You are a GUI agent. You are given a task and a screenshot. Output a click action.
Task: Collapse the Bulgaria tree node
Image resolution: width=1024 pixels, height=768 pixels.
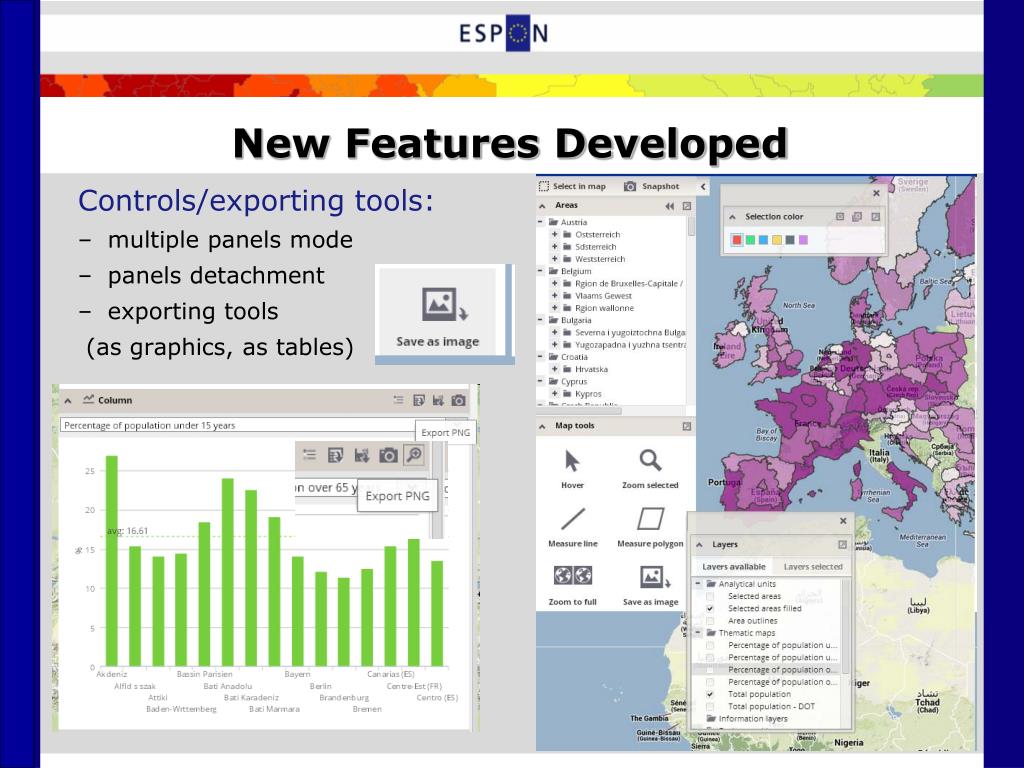pos(540,320)
